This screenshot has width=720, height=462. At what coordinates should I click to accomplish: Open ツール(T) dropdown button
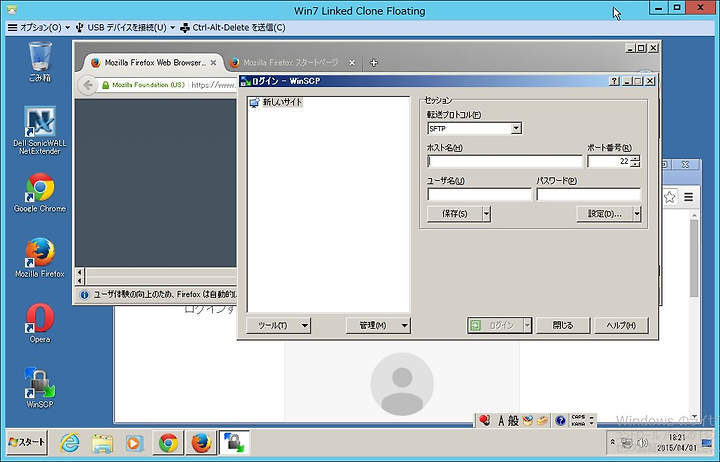[x=278, y=325]
